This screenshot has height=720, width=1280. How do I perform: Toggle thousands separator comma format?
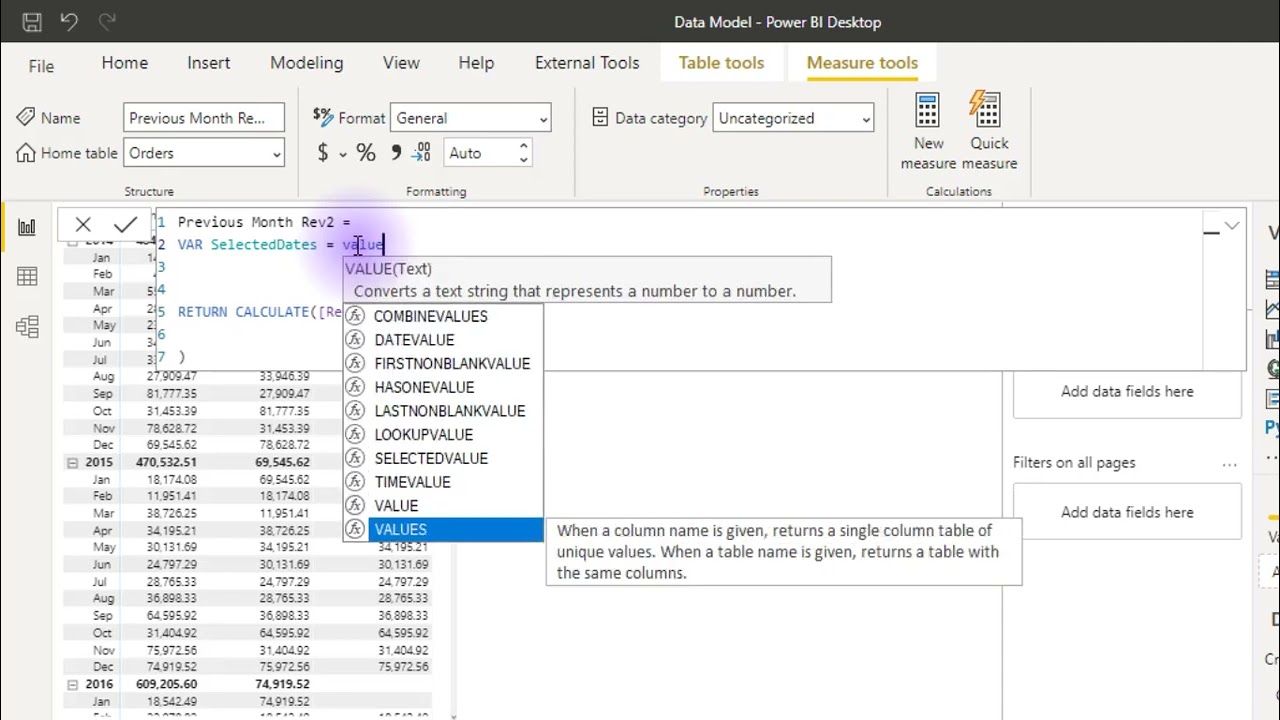(396, 153)
